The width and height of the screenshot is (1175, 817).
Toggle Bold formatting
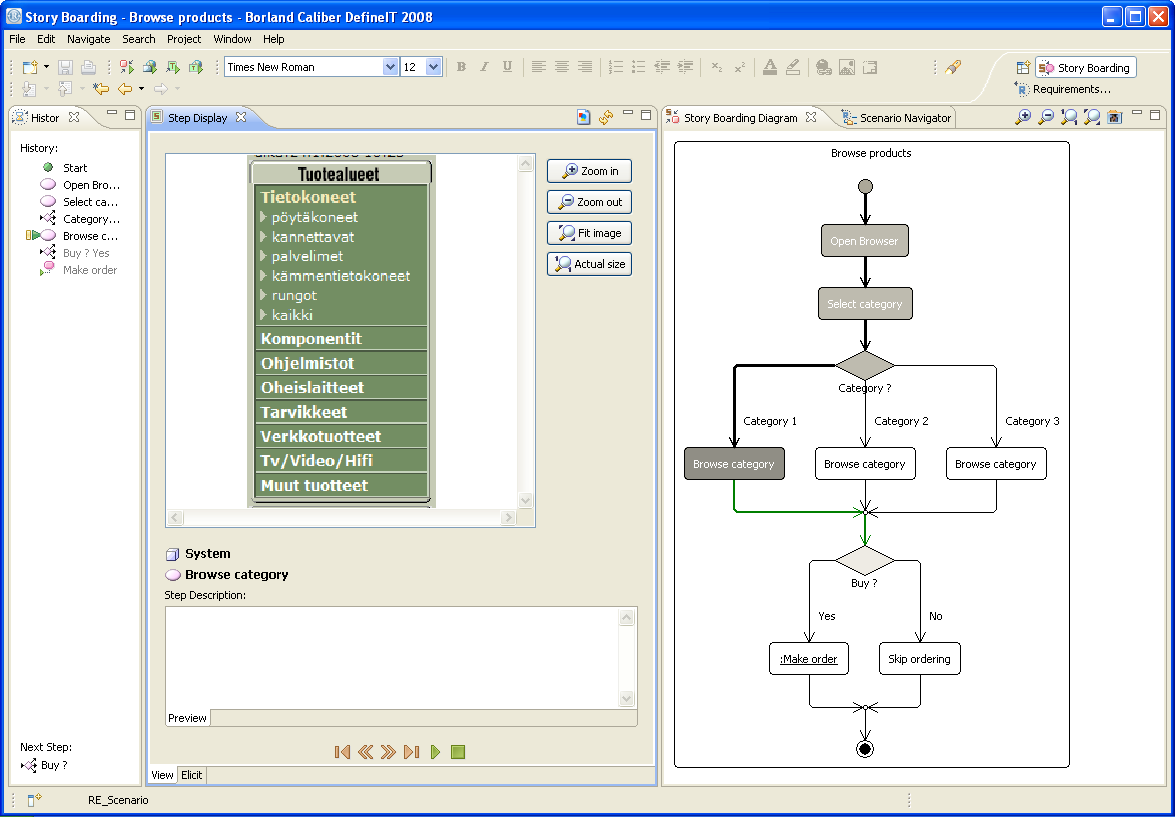[462, 67]
